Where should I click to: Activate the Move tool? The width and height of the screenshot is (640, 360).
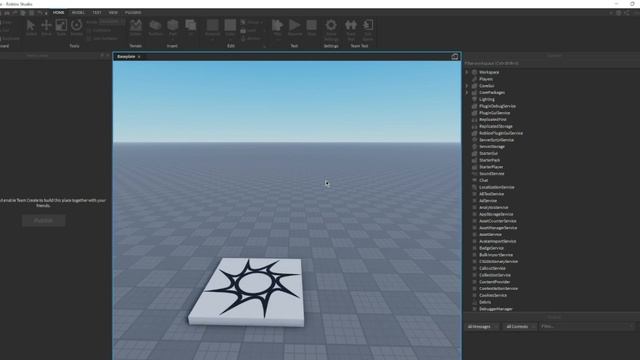coord(46,28)
